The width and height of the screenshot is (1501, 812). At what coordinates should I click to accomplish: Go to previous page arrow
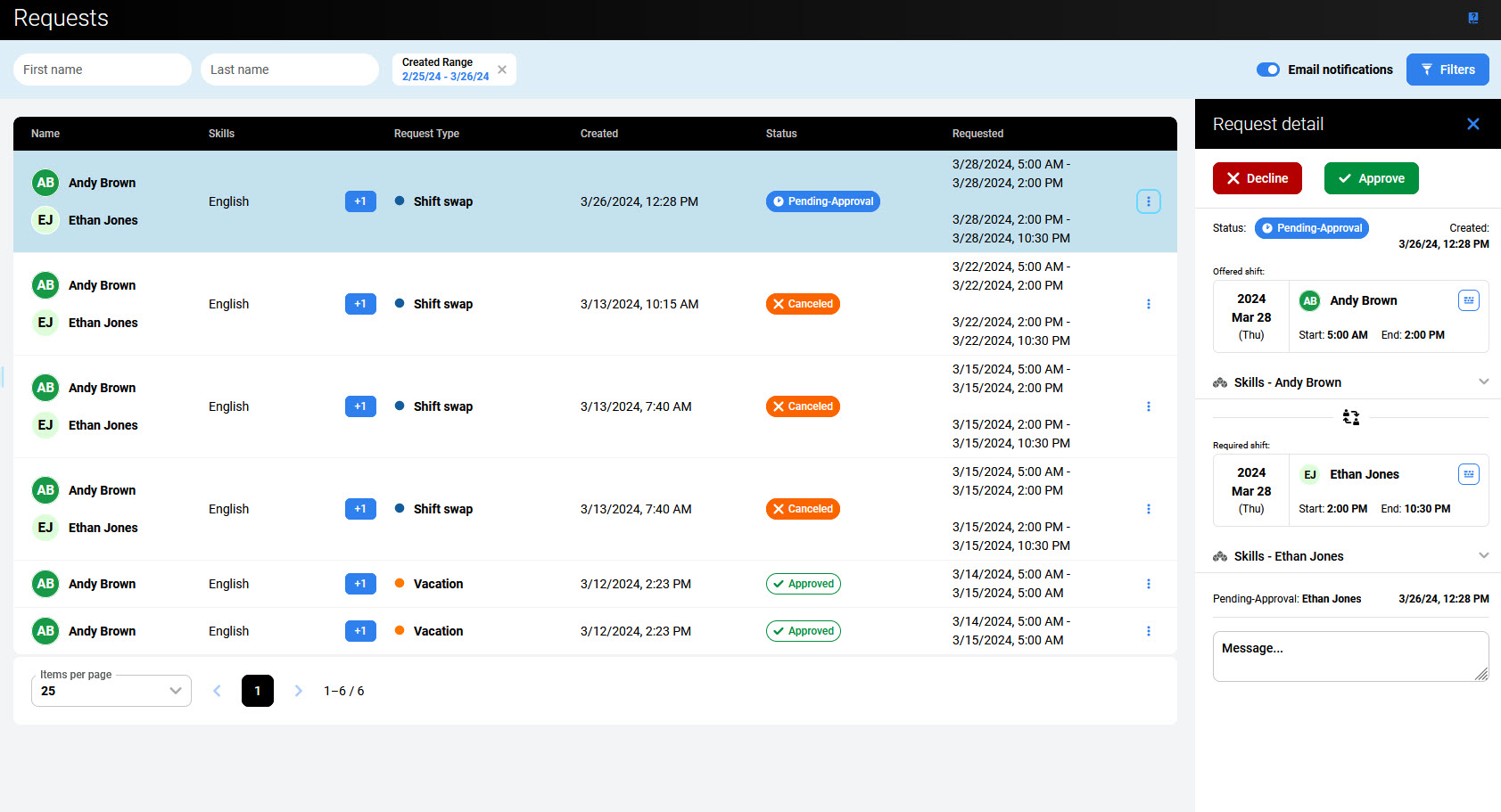click(217, 691)
